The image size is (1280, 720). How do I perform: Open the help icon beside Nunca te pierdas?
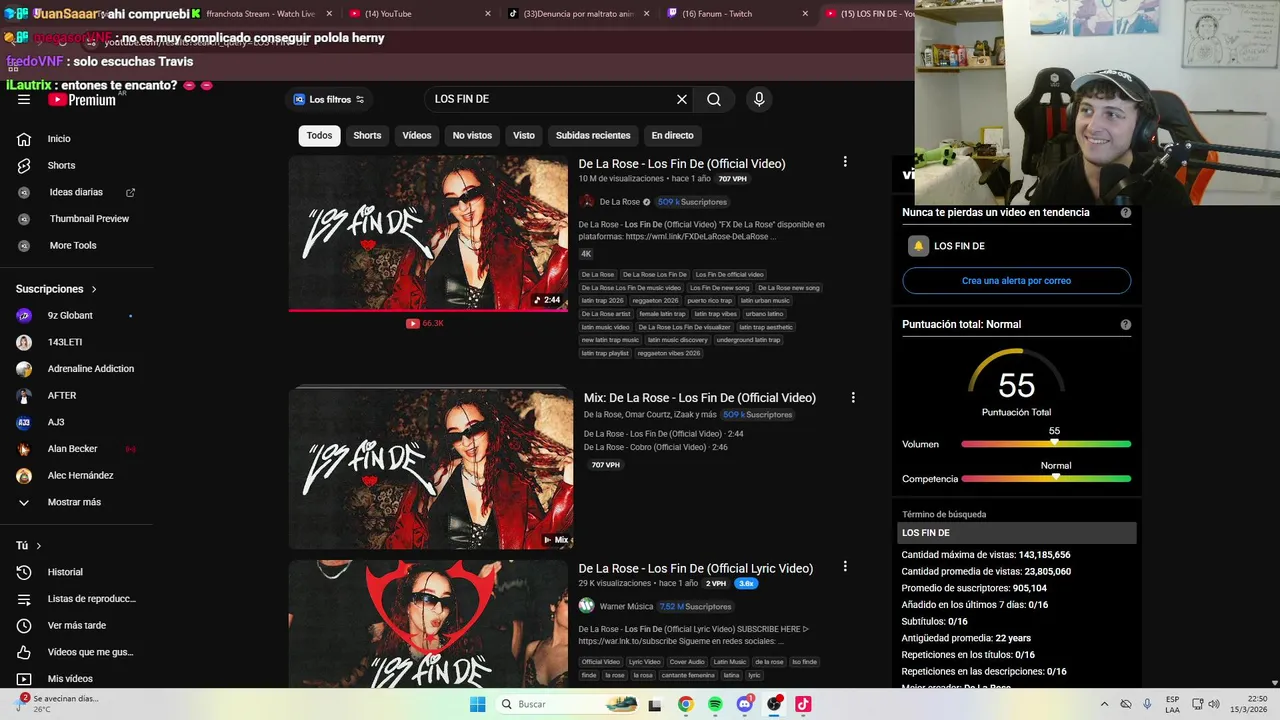pos(1126,213)
